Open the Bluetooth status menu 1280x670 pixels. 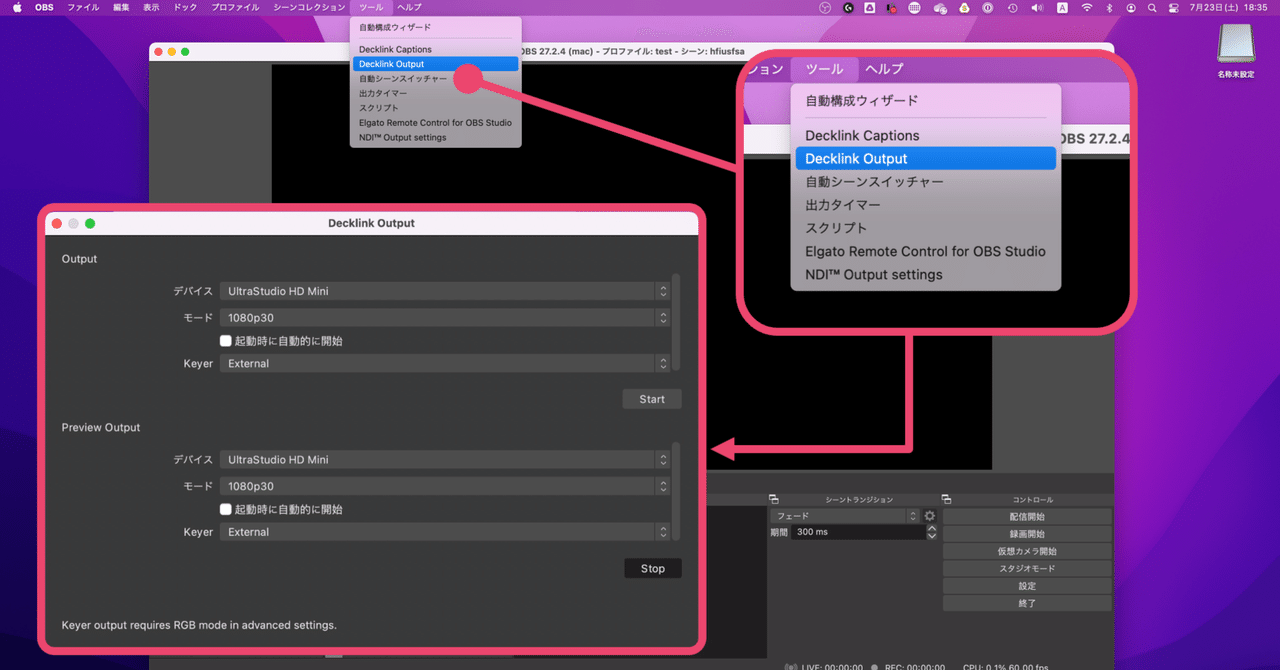pyautogui.click(x=1109, y=7)
